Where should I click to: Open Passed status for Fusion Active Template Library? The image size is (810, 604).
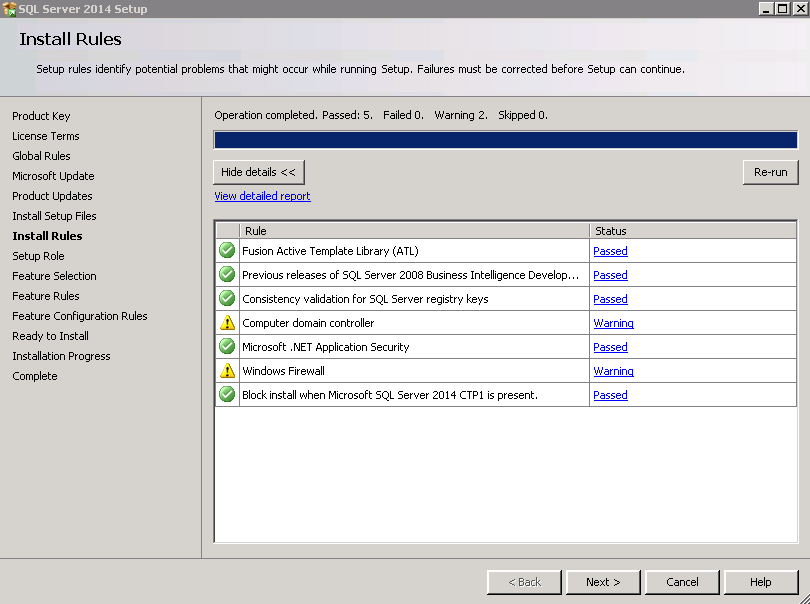[x=610, y=251]
